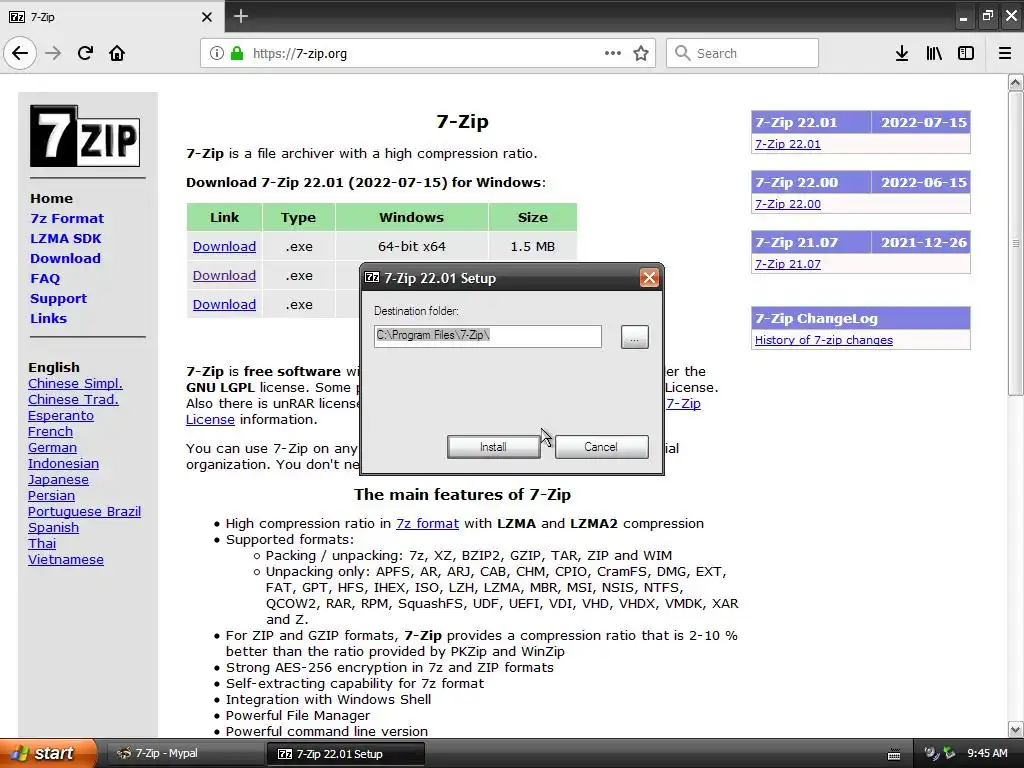Open 7z Format in the sidebar
Screen dimensions: 1024x768
pos(67,219)
